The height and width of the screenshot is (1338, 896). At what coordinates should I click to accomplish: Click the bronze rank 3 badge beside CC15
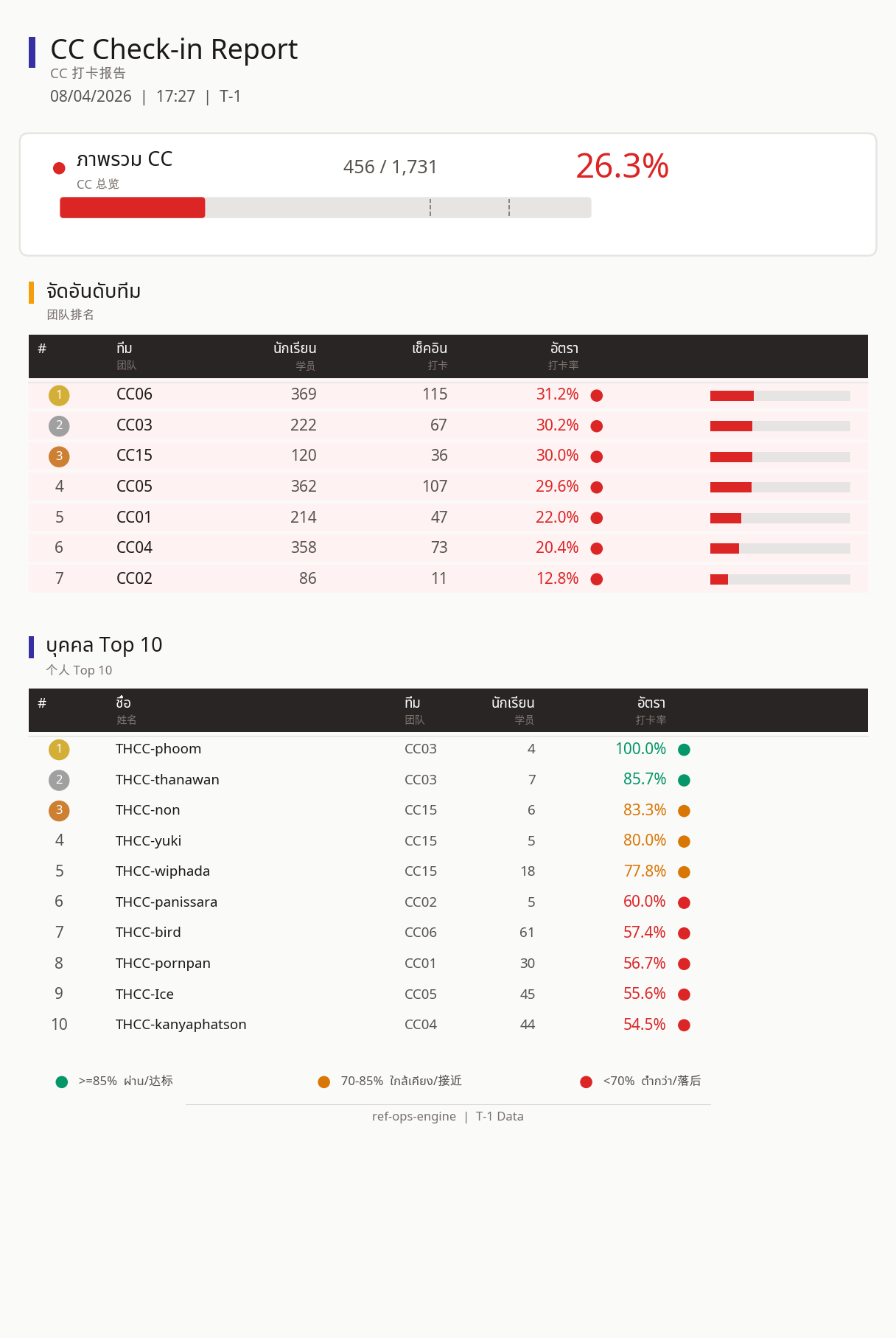click(59, 456)
